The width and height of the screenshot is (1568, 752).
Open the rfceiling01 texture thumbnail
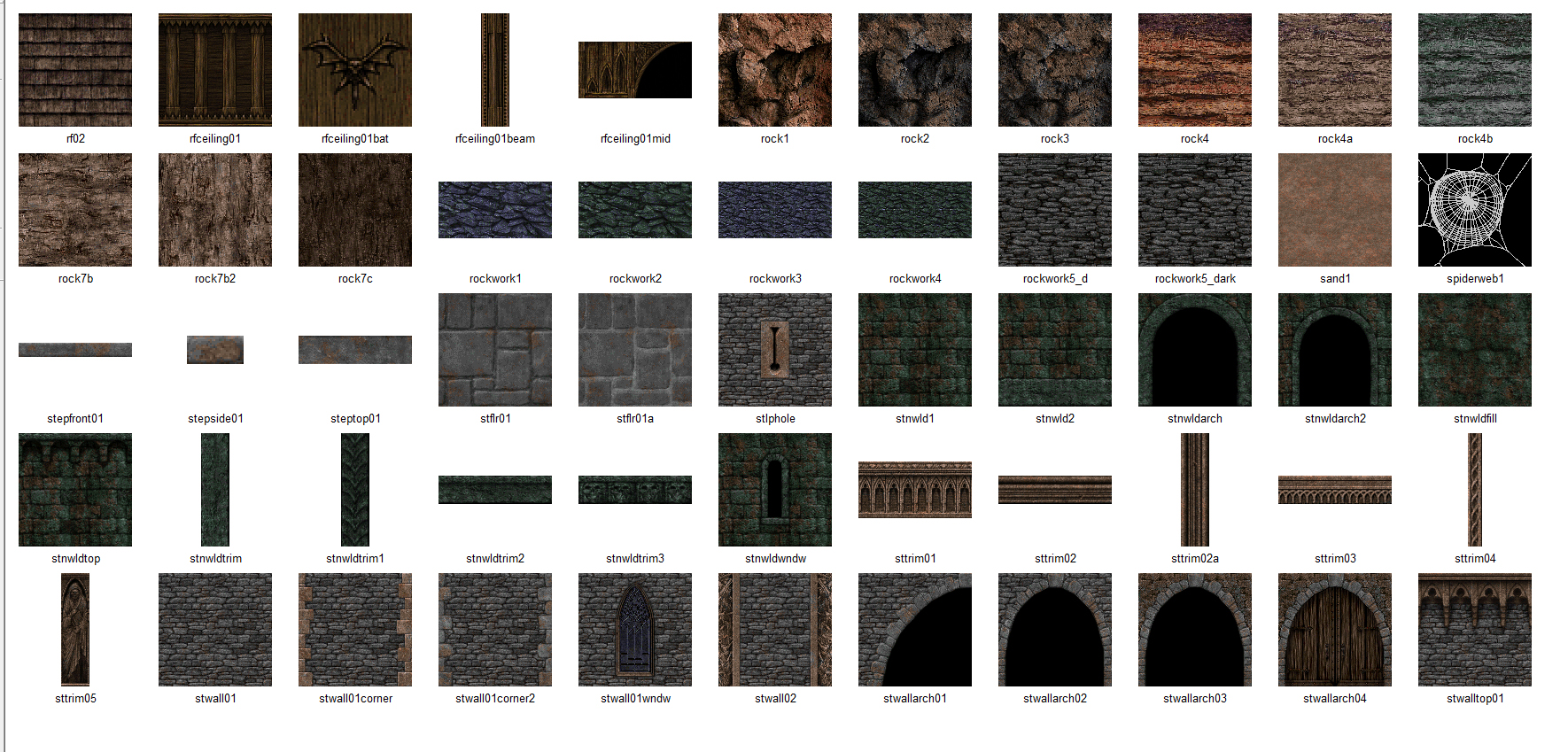pyautogui.click(x=215, y=70)
